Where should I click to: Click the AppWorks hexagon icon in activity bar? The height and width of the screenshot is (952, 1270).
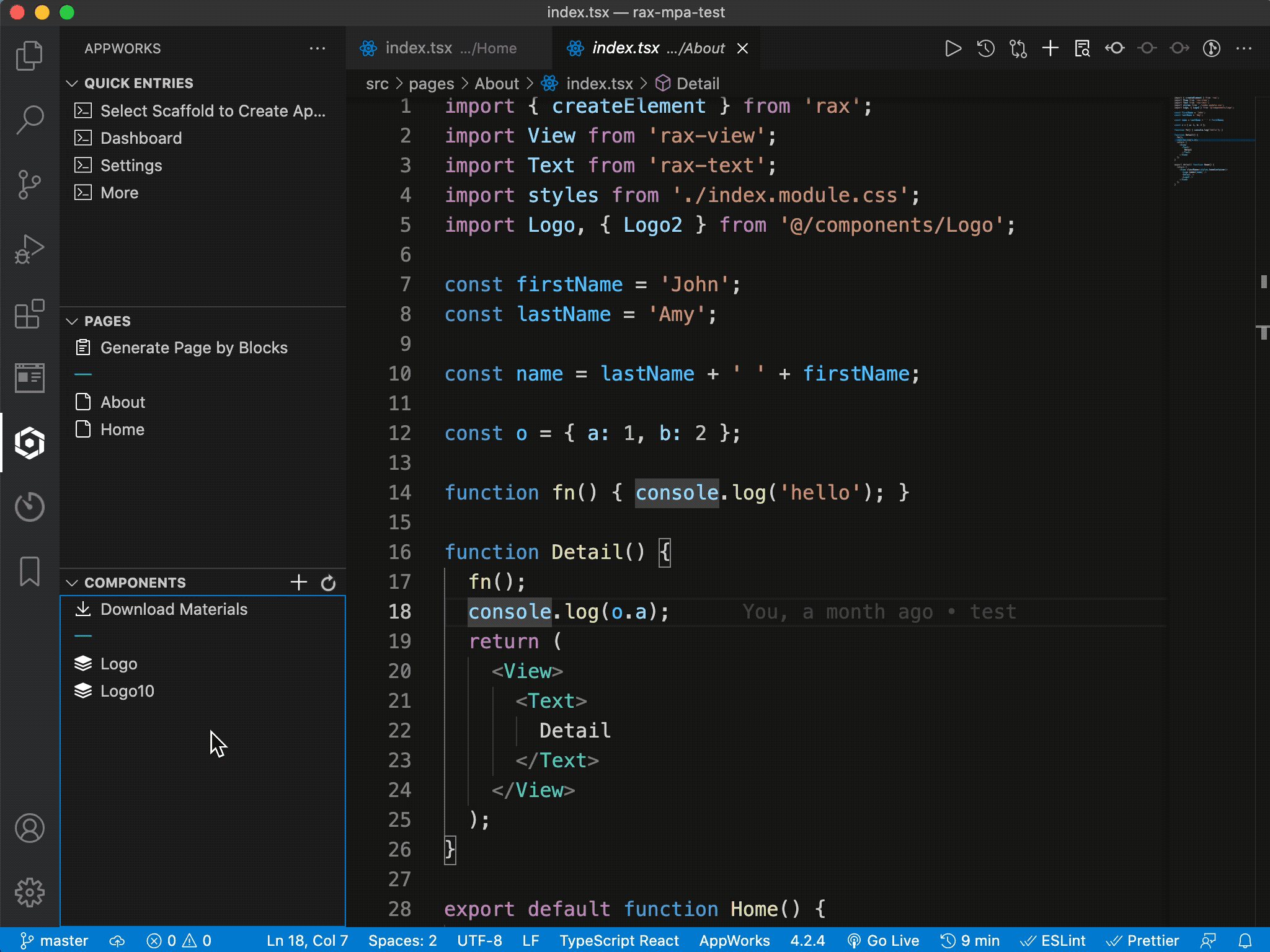pyautogui.click(x=29, y=443)
